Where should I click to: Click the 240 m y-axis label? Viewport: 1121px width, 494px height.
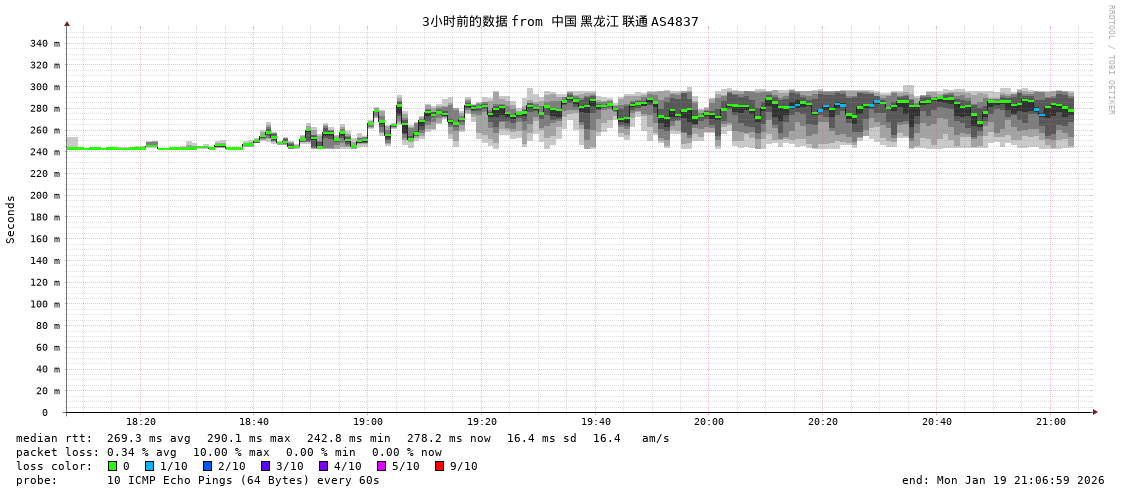click(44, 152)
